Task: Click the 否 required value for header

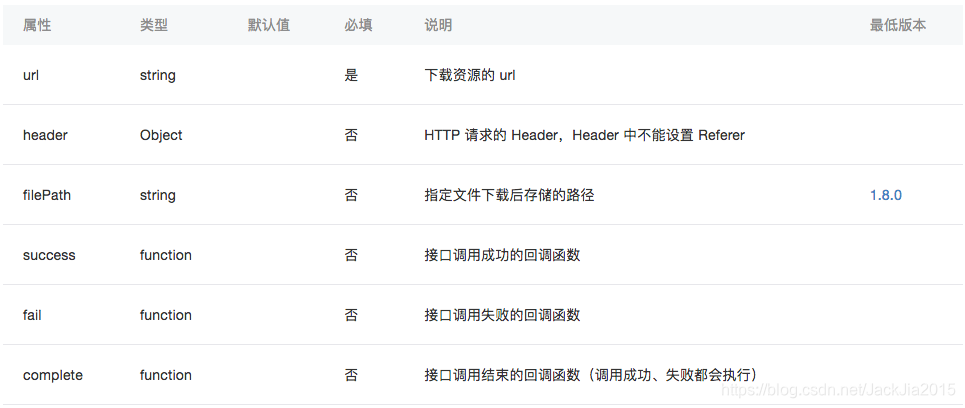Action: (x=351, y=135)
